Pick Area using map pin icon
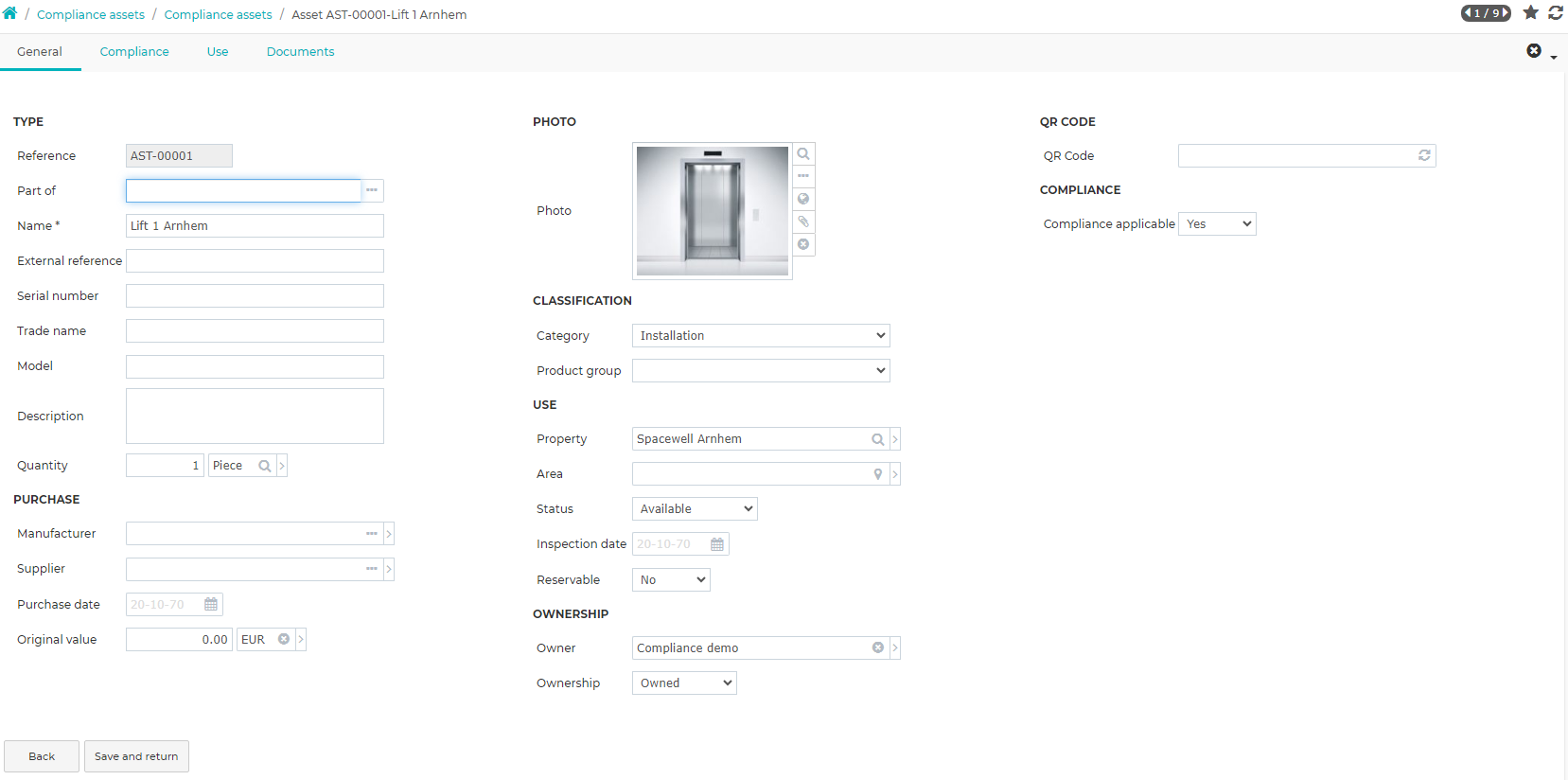1568x780 pixels. 878,474
